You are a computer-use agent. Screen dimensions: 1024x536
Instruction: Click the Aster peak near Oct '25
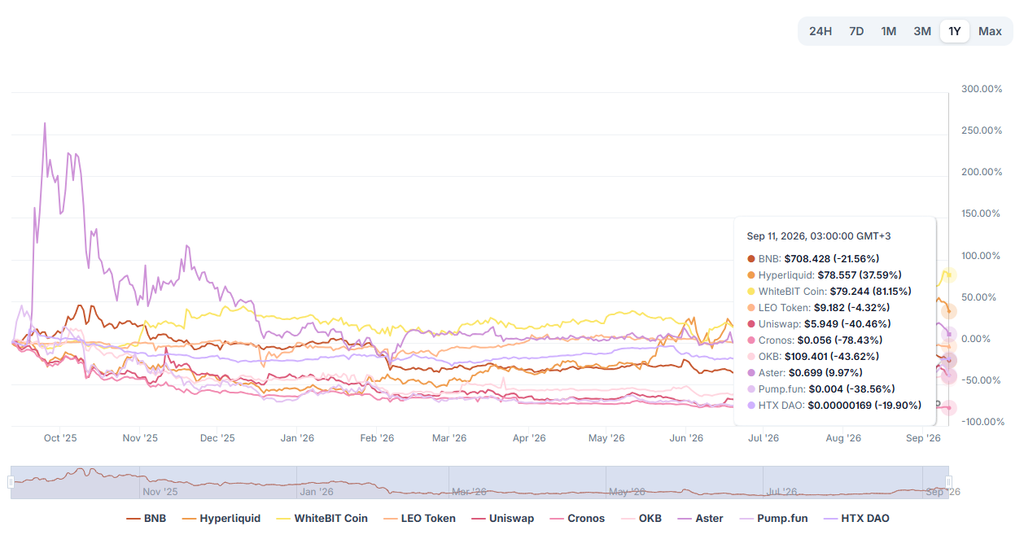click(x=44, y=123)
